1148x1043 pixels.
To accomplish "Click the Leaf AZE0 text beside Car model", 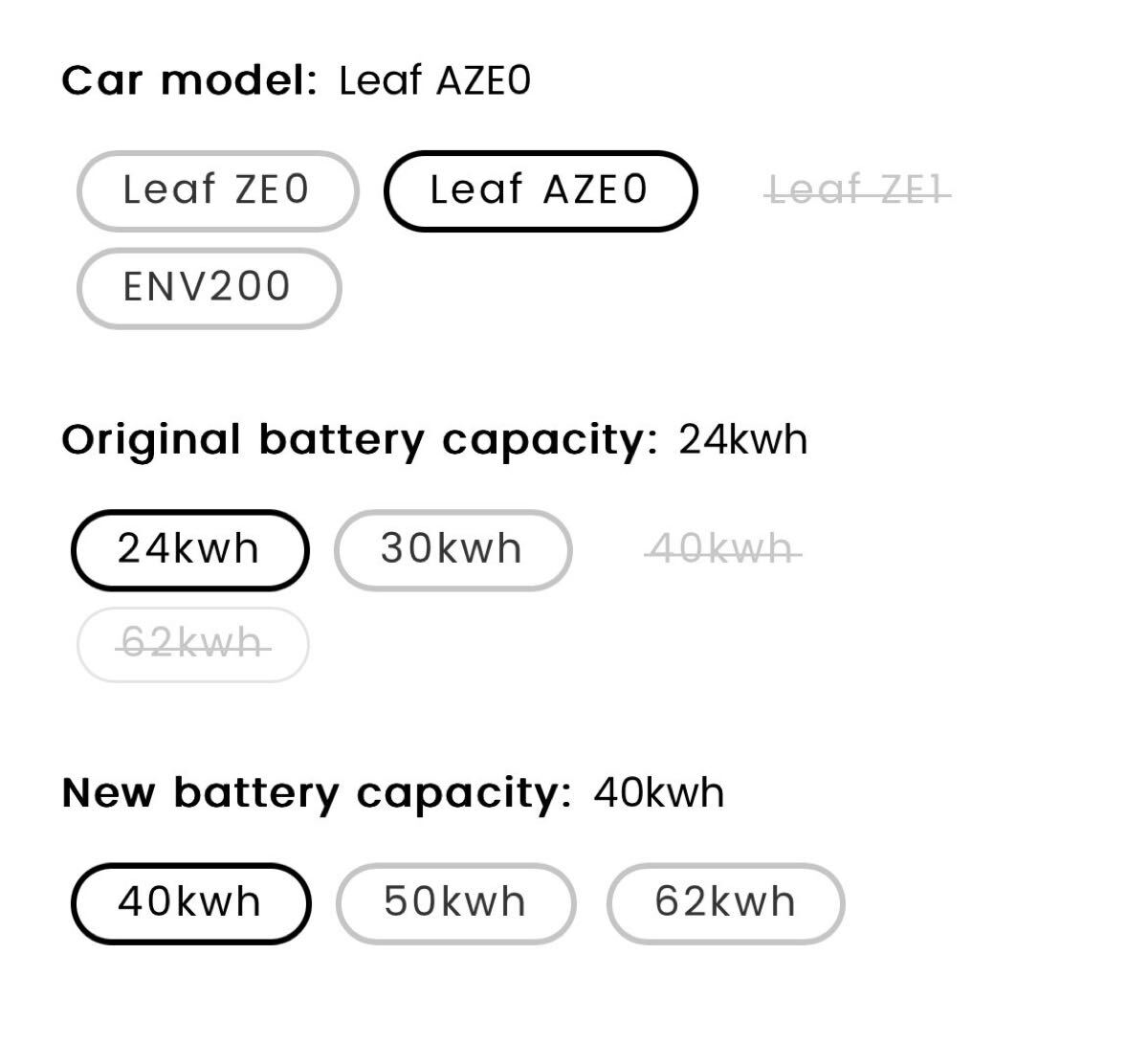I will 434,80.
